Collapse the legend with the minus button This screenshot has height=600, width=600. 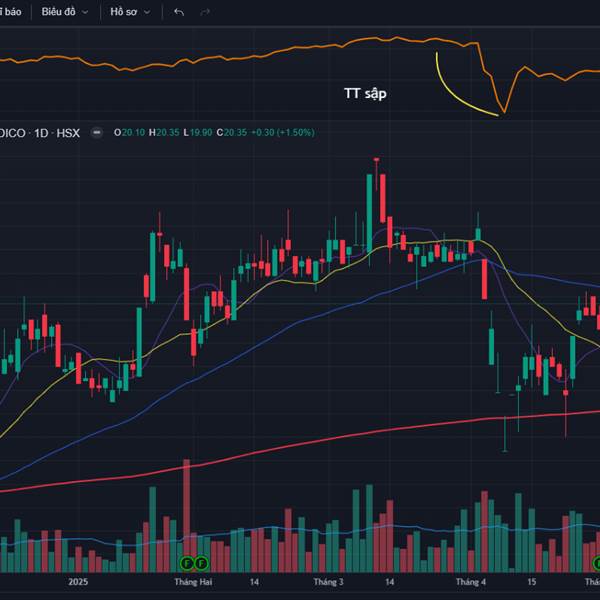click(x=97, y=133)
